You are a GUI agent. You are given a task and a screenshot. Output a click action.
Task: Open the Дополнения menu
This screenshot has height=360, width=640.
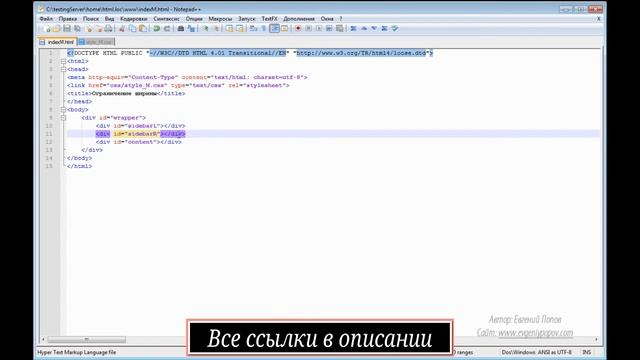tap(299, 19)
